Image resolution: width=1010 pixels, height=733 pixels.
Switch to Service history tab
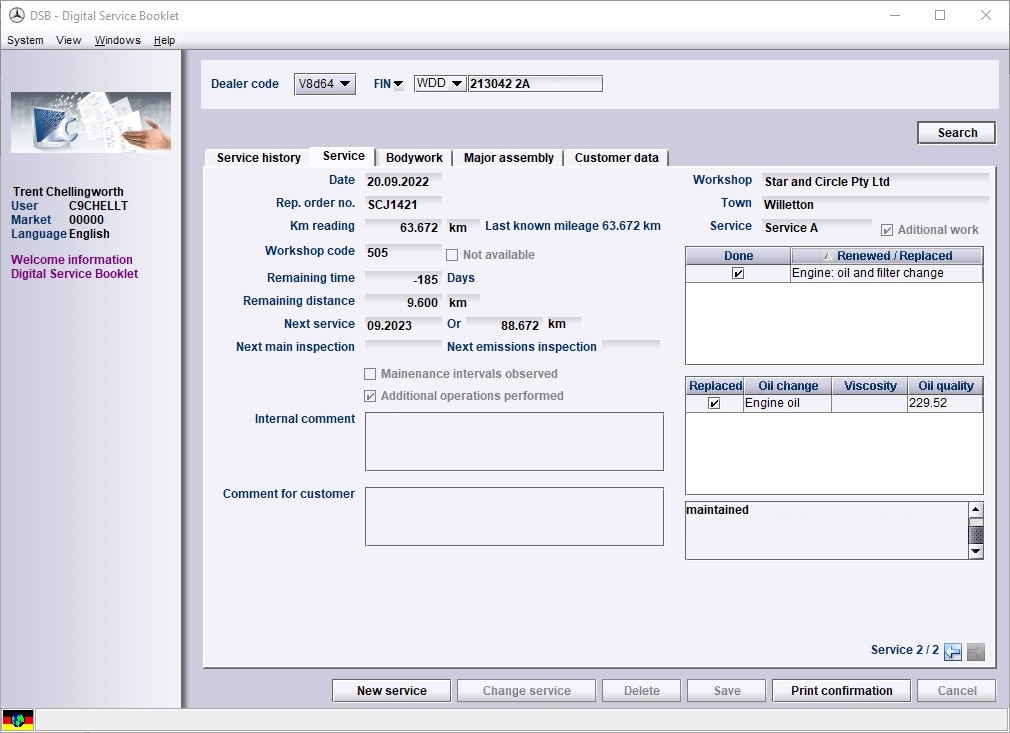[258, 158]
